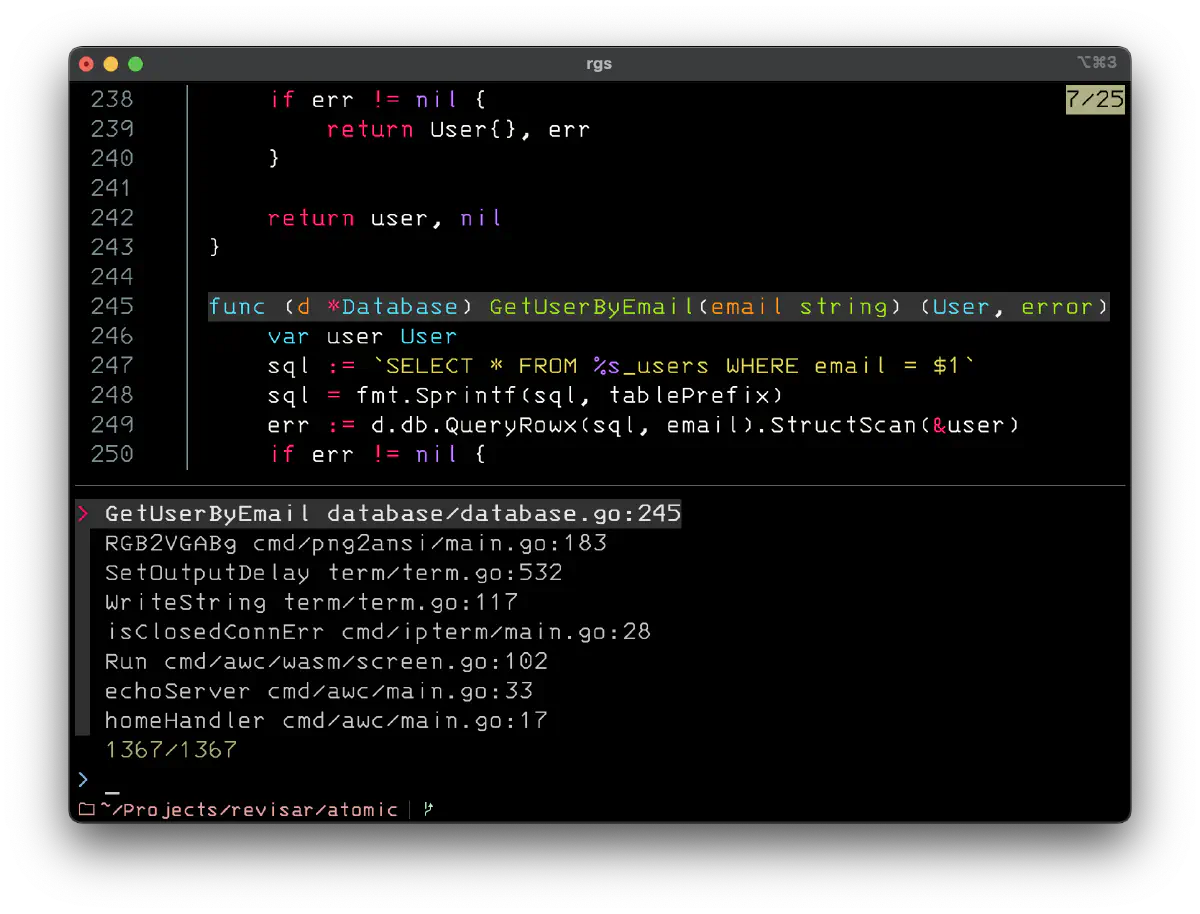This screenshot has width=1200, height=914.
Task: Select the GetUserByEmail database.go:245 result
Action: [392, 514]
